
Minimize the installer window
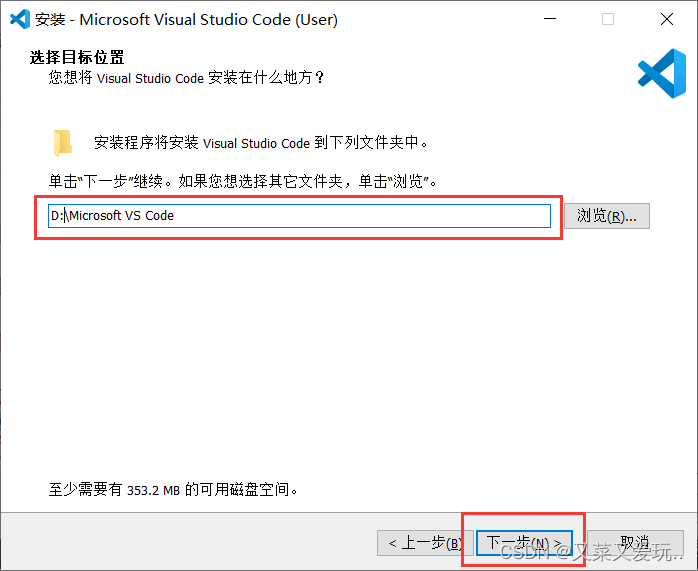tap(550, 19)
